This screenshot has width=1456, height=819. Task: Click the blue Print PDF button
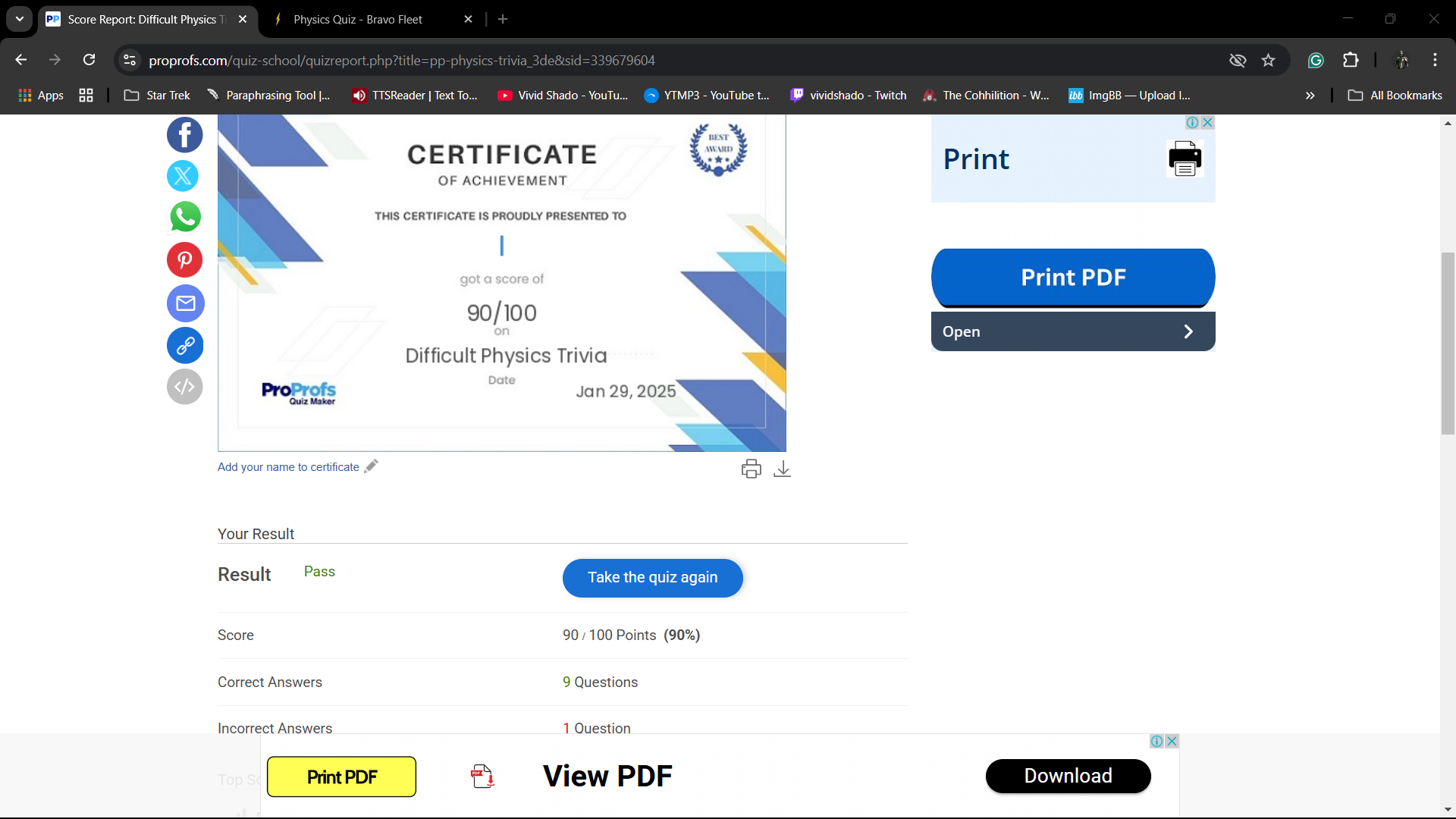pyautogui.click(x=1073, y=278)
